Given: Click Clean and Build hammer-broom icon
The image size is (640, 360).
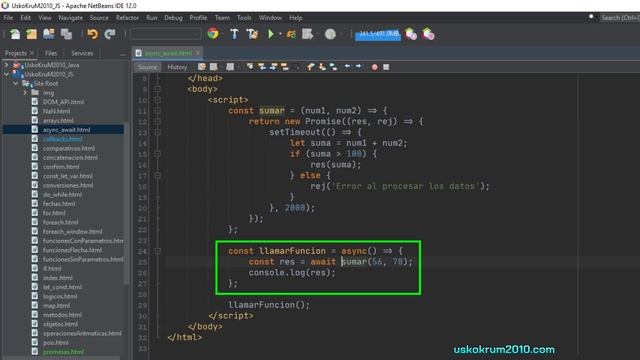Looking at the screenshot, I should [252, 34].
